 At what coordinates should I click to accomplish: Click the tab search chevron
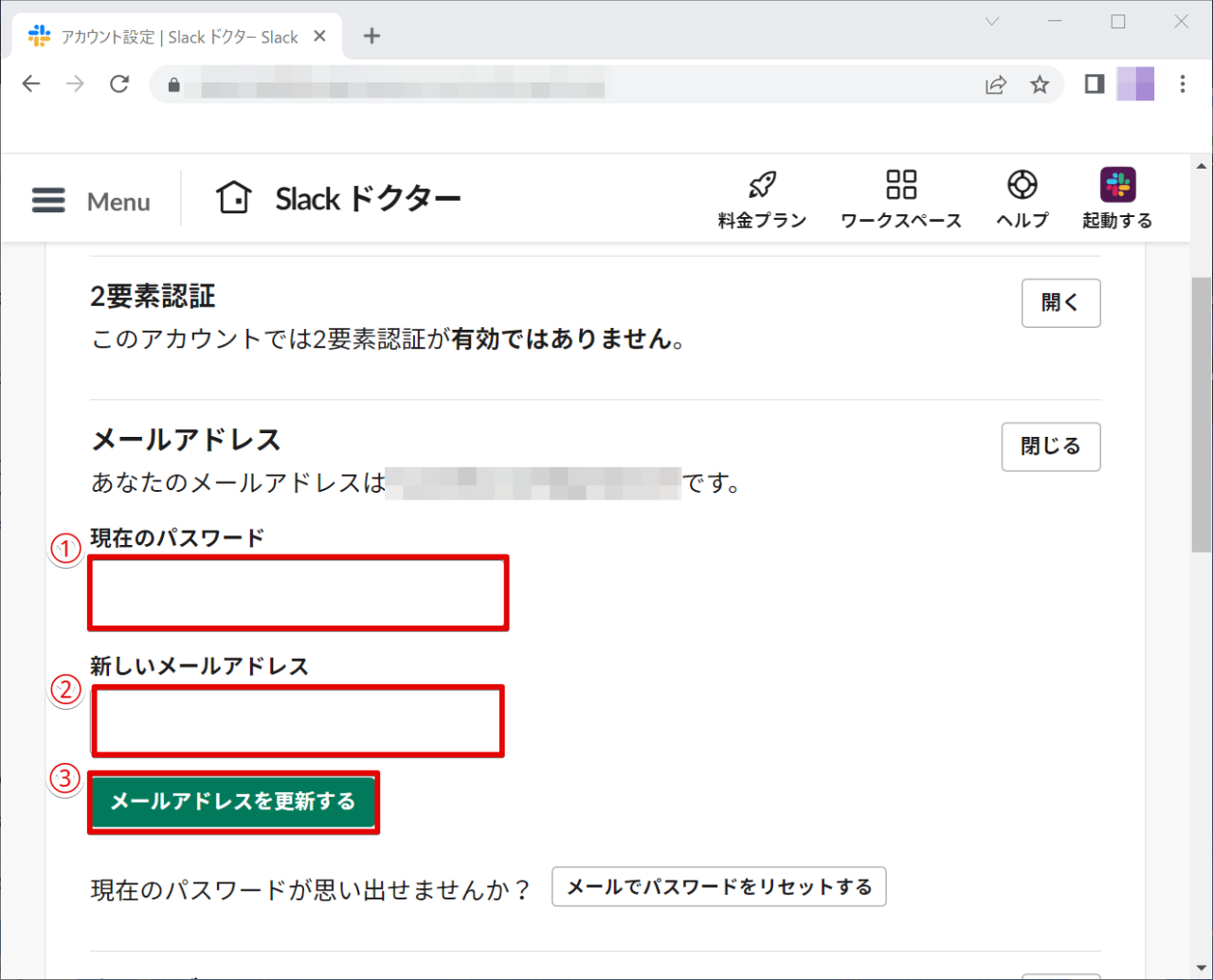tap(992, 22)
